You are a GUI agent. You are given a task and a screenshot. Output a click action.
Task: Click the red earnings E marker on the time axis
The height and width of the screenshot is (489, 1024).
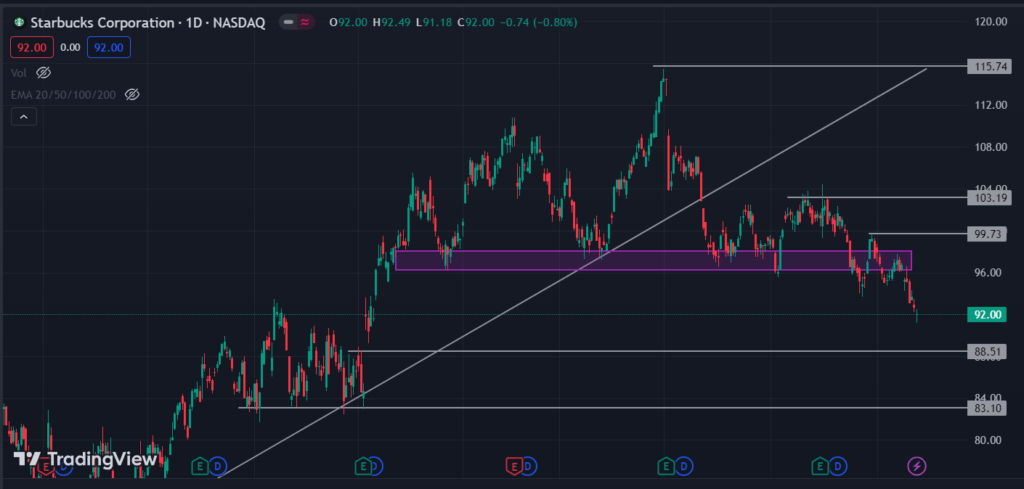coord(513,466)
